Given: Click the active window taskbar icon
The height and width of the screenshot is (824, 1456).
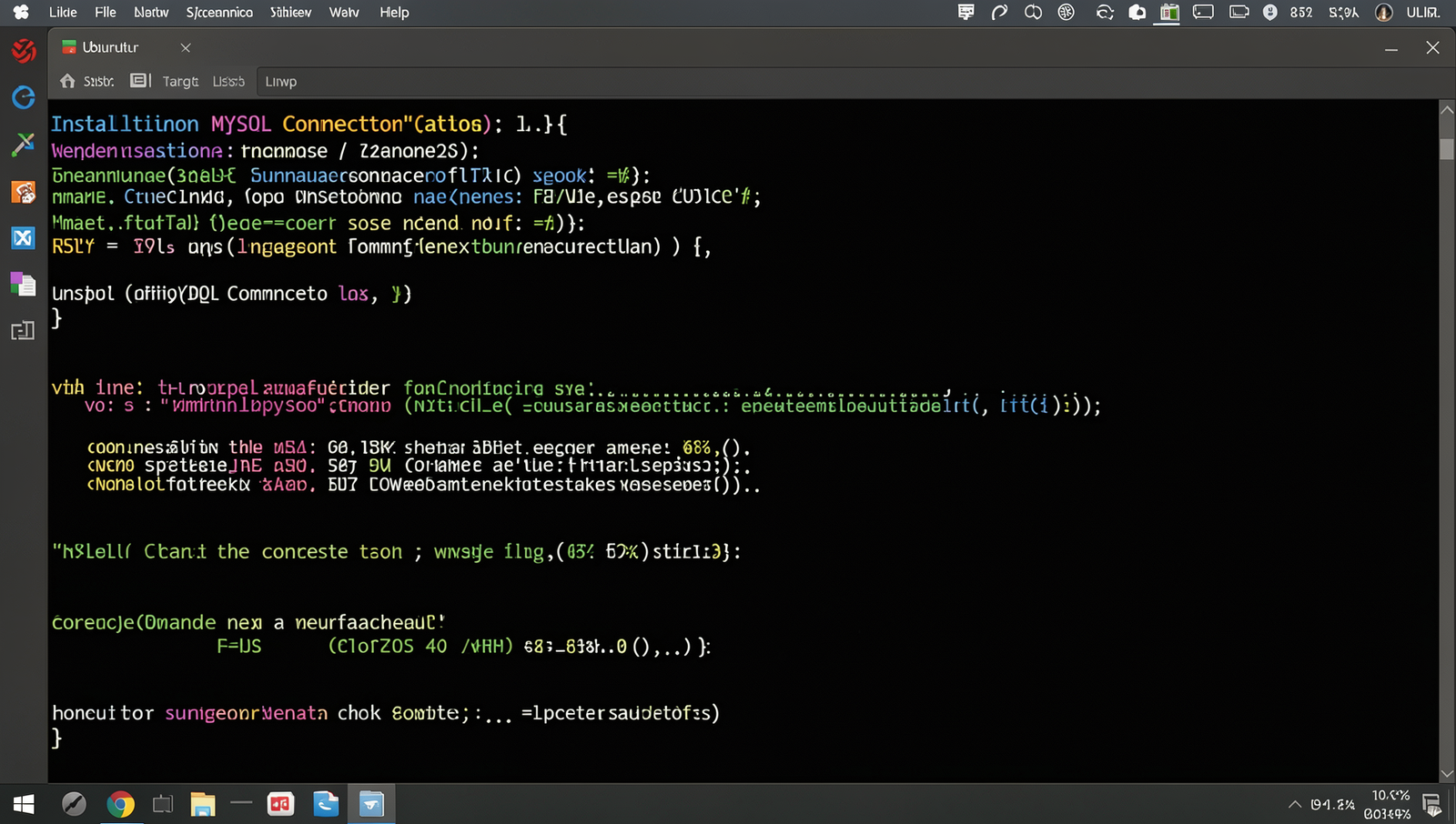Looking at the screenshot, I should coord(371,804).
